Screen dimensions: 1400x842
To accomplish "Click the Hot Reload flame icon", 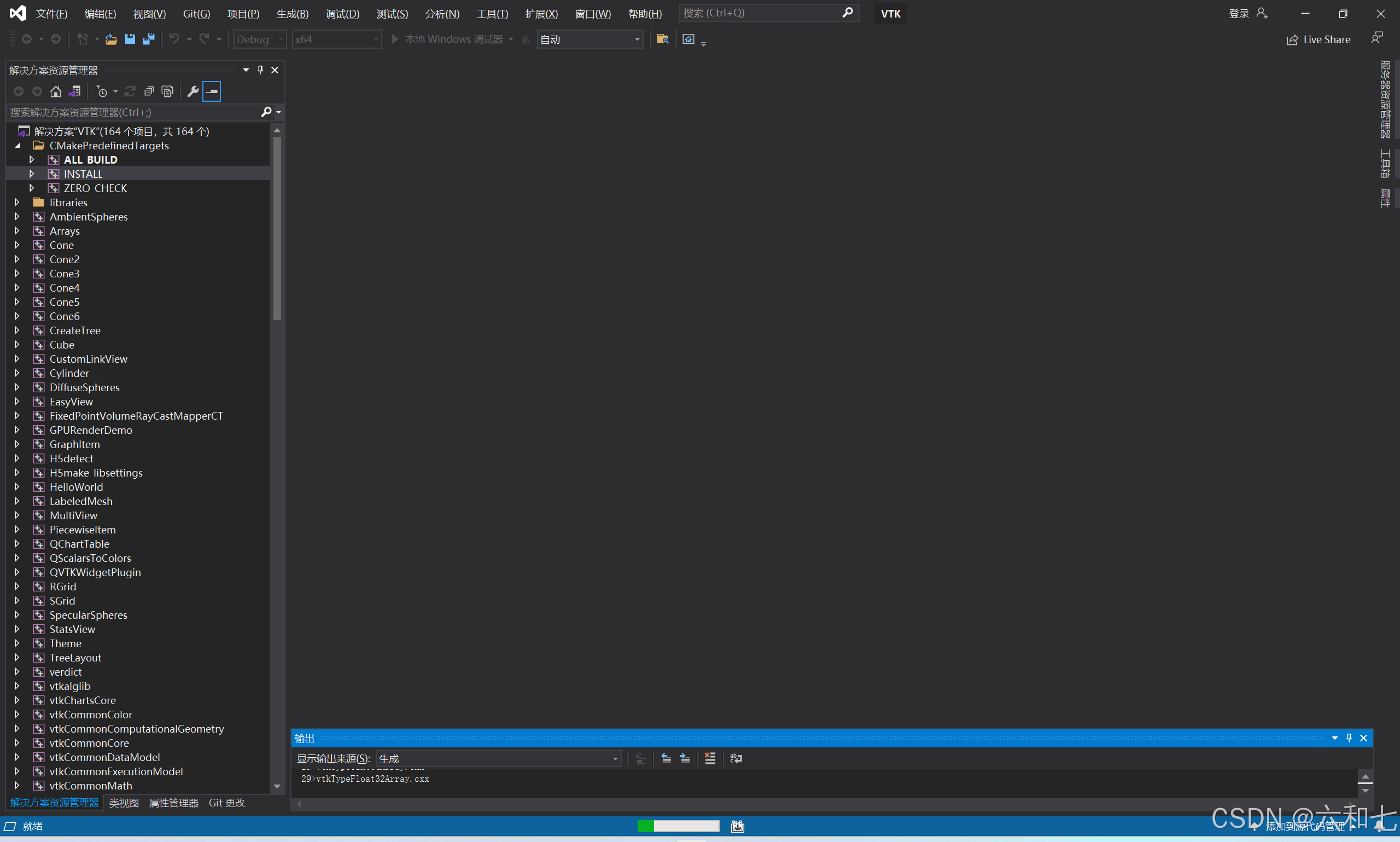I will [x=526, y=39].
